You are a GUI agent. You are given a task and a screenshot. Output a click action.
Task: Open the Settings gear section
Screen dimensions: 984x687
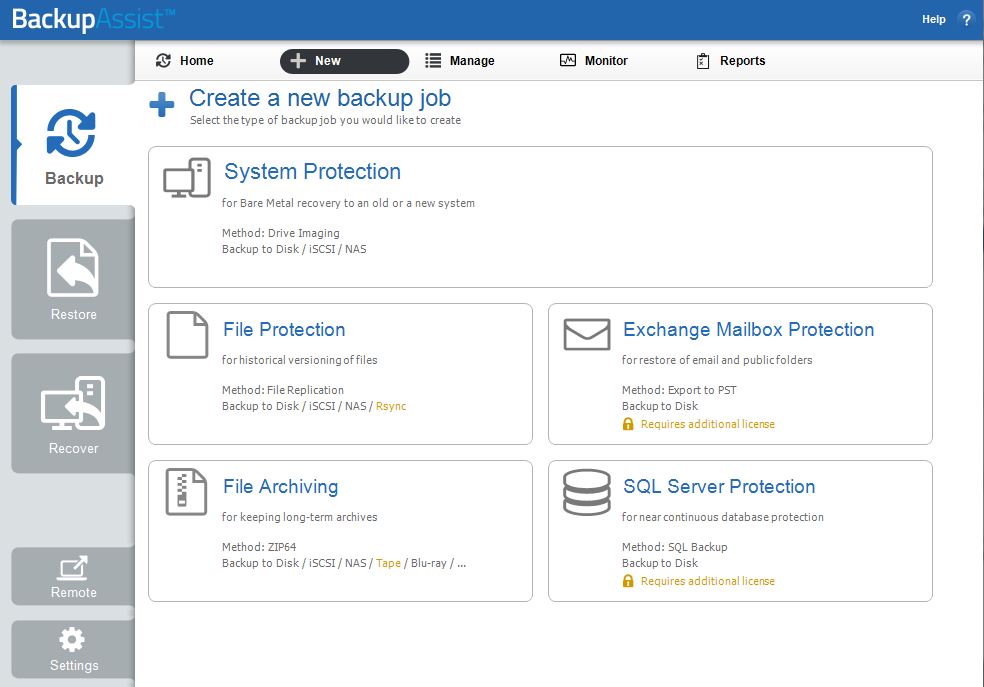point(73,649)
